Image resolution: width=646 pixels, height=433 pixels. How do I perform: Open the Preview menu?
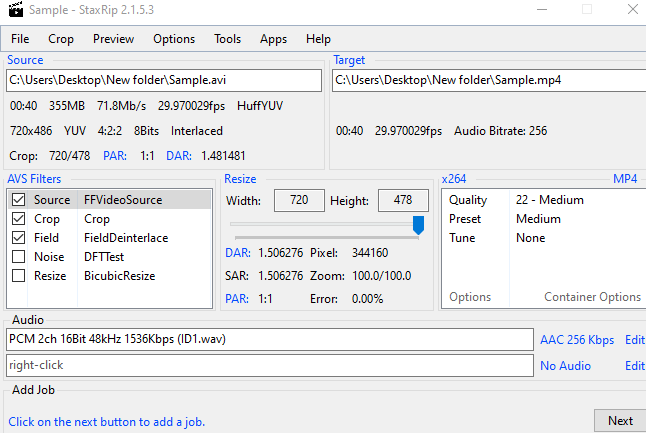(113, 39)
